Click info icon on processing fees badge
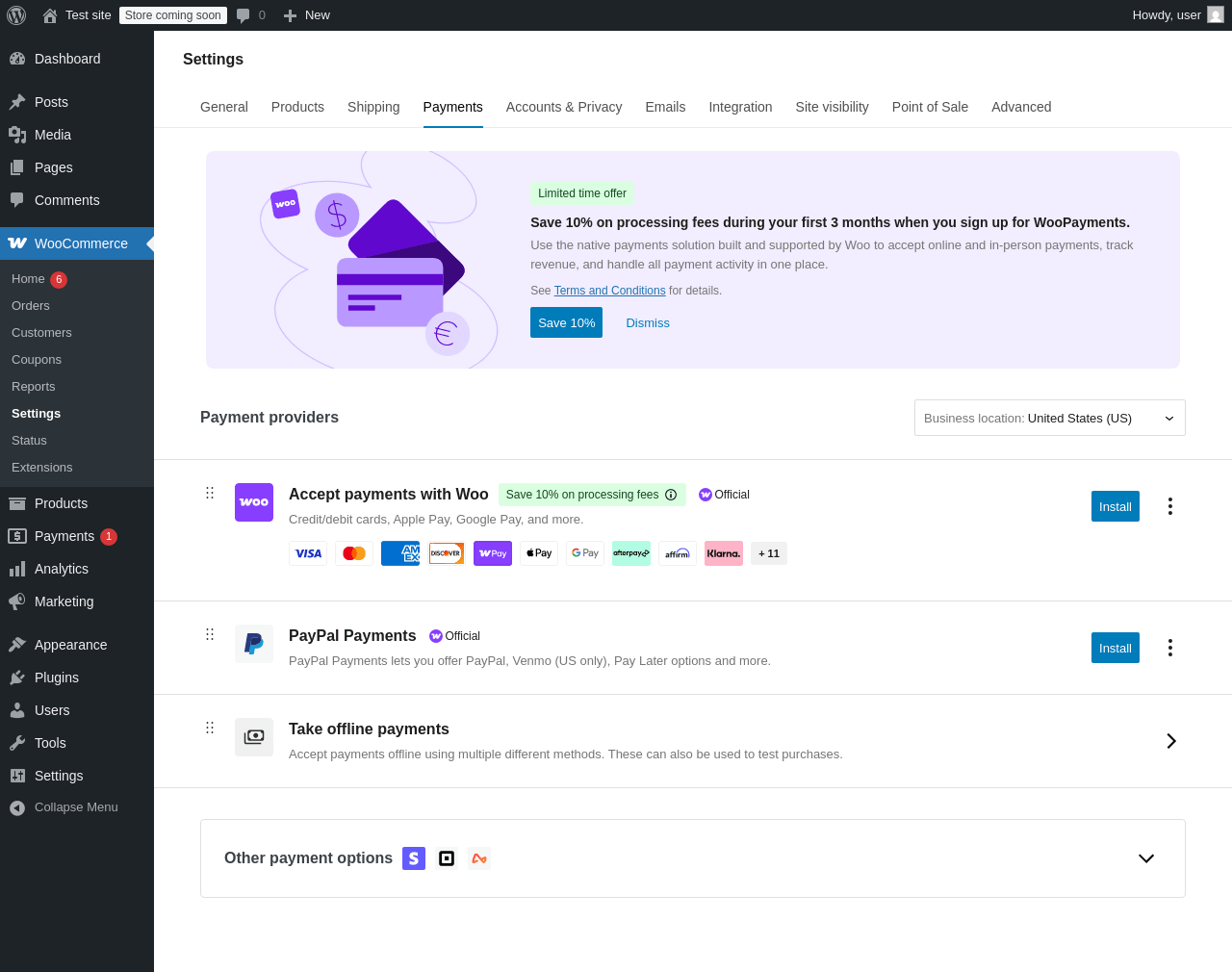The image size is (1232, 972). [671, 495]
